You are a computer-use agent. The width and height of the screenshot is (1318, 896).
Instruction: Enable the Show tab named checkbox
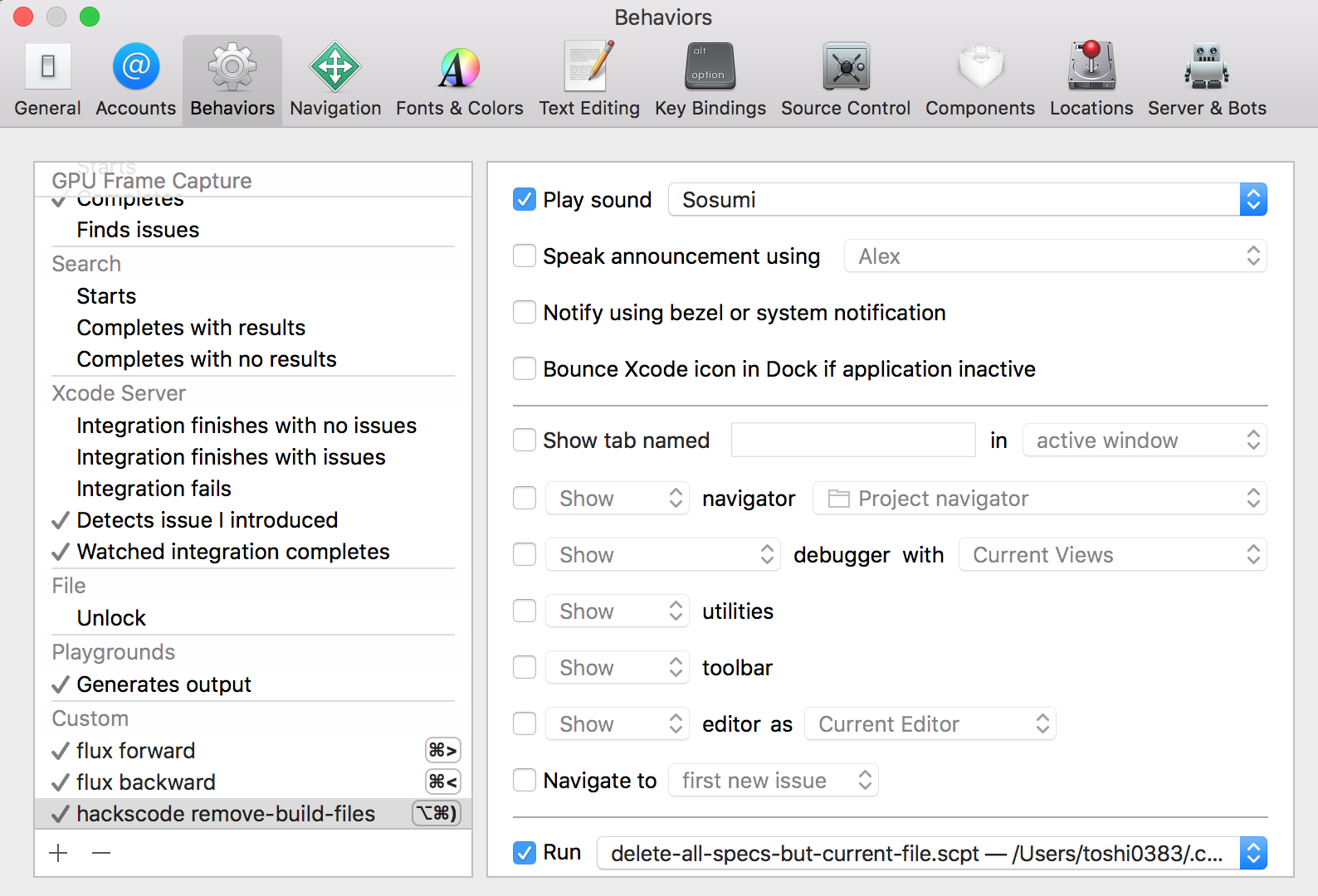point(525,440)
